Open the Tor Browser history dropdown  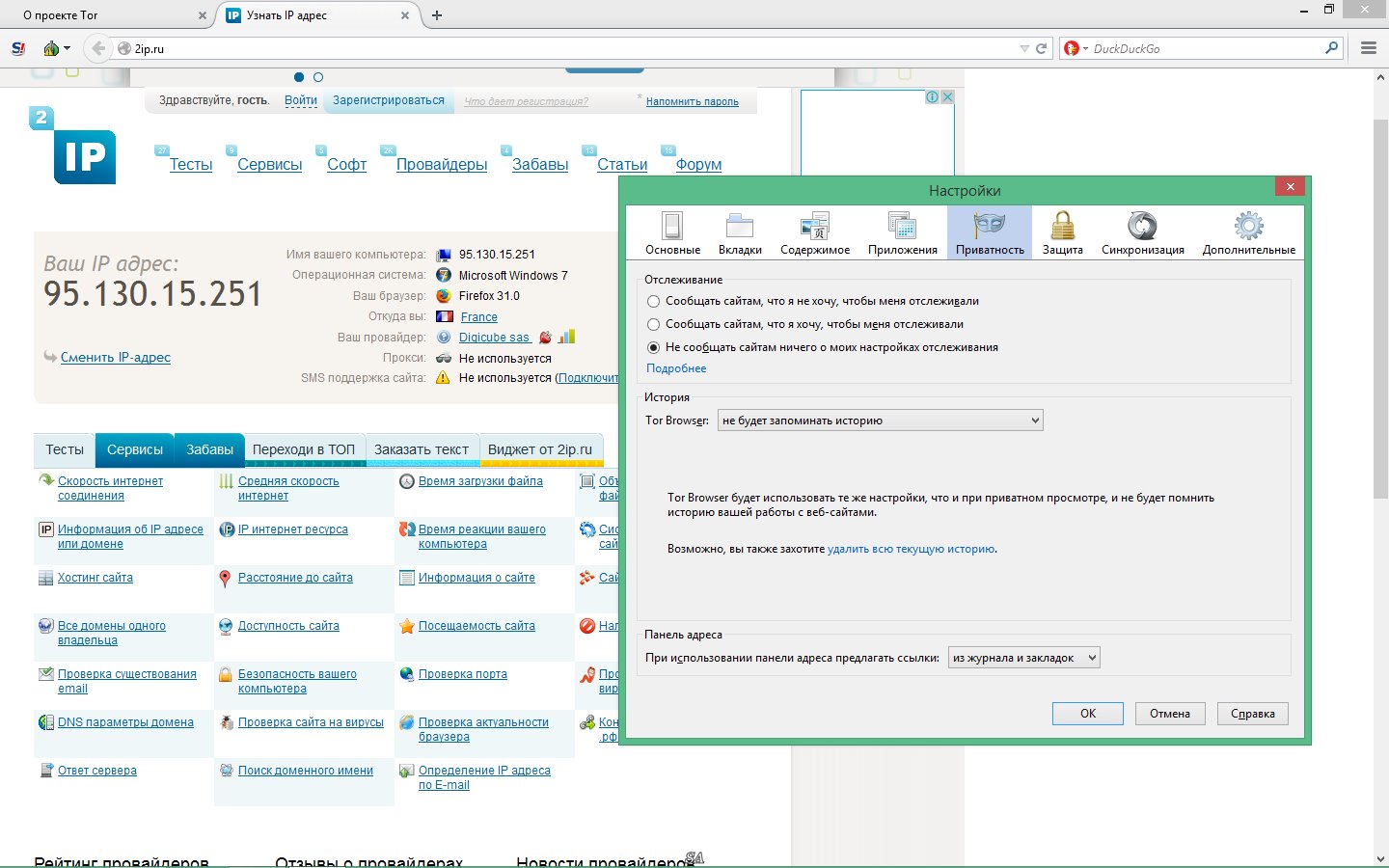click(880, 420)
